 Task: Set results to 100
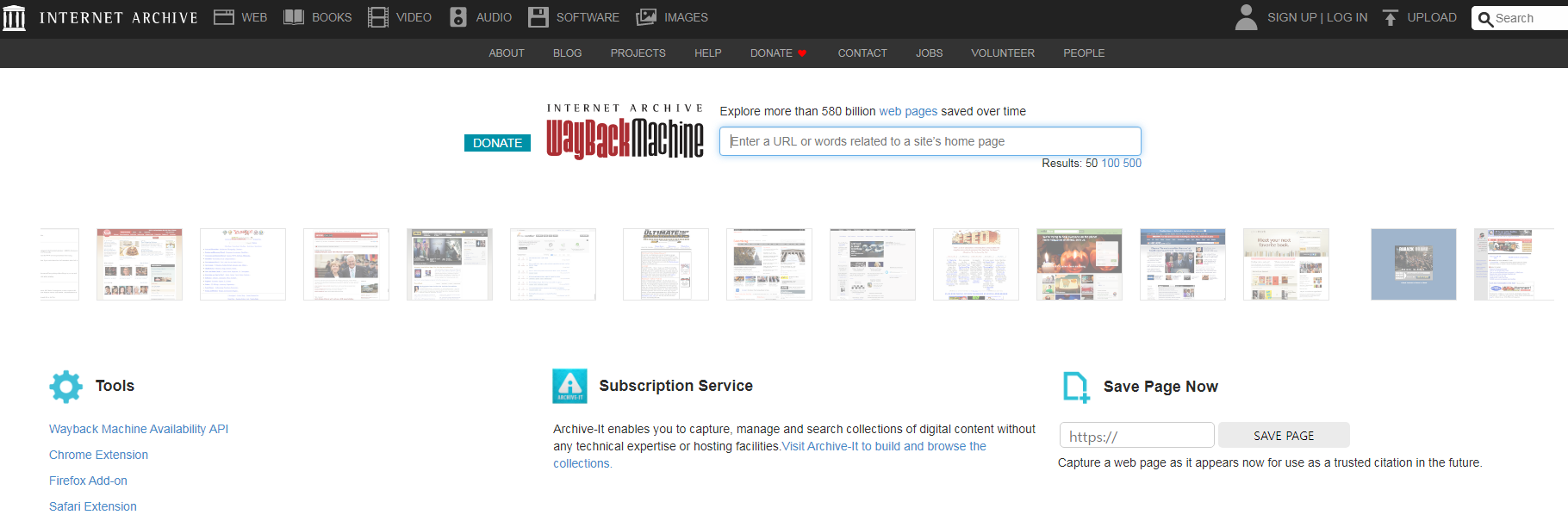click(1111, 164)
